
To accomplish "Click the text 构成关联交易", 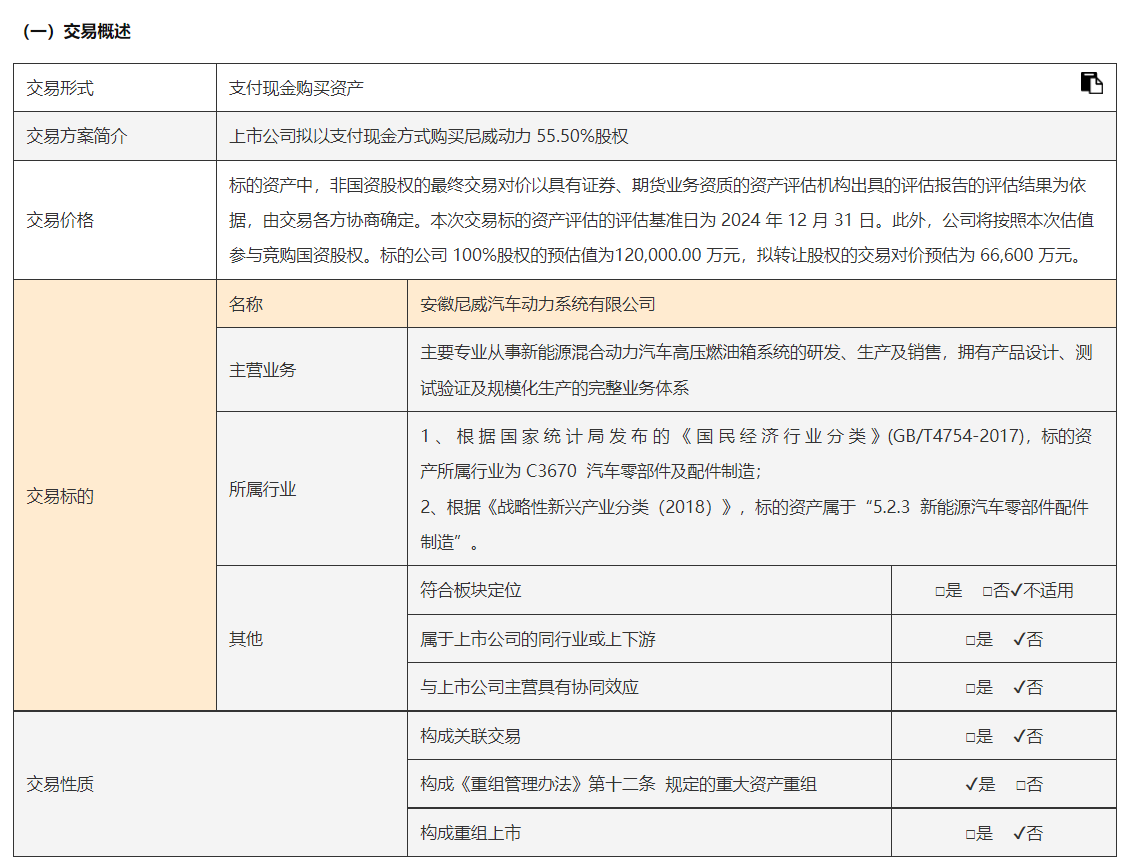I will click(471, 736).
